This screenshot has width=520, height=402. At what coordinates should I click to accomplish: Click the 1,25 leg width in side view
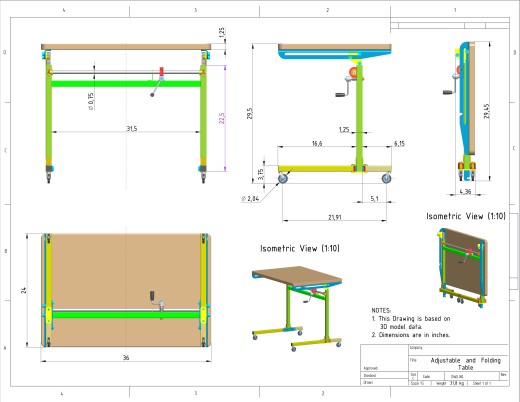tap(344, 129)
